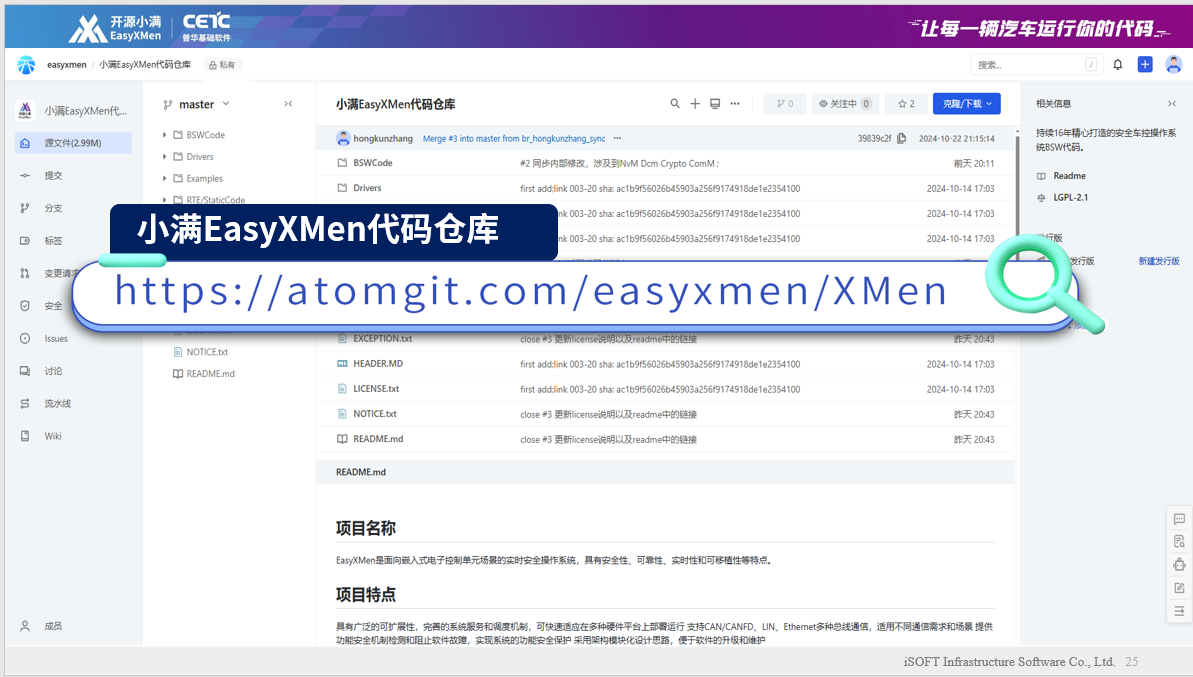Click the commit hash 39839c2f
The width and height of the screenshot is (1193, 677).
pos(874,138)
